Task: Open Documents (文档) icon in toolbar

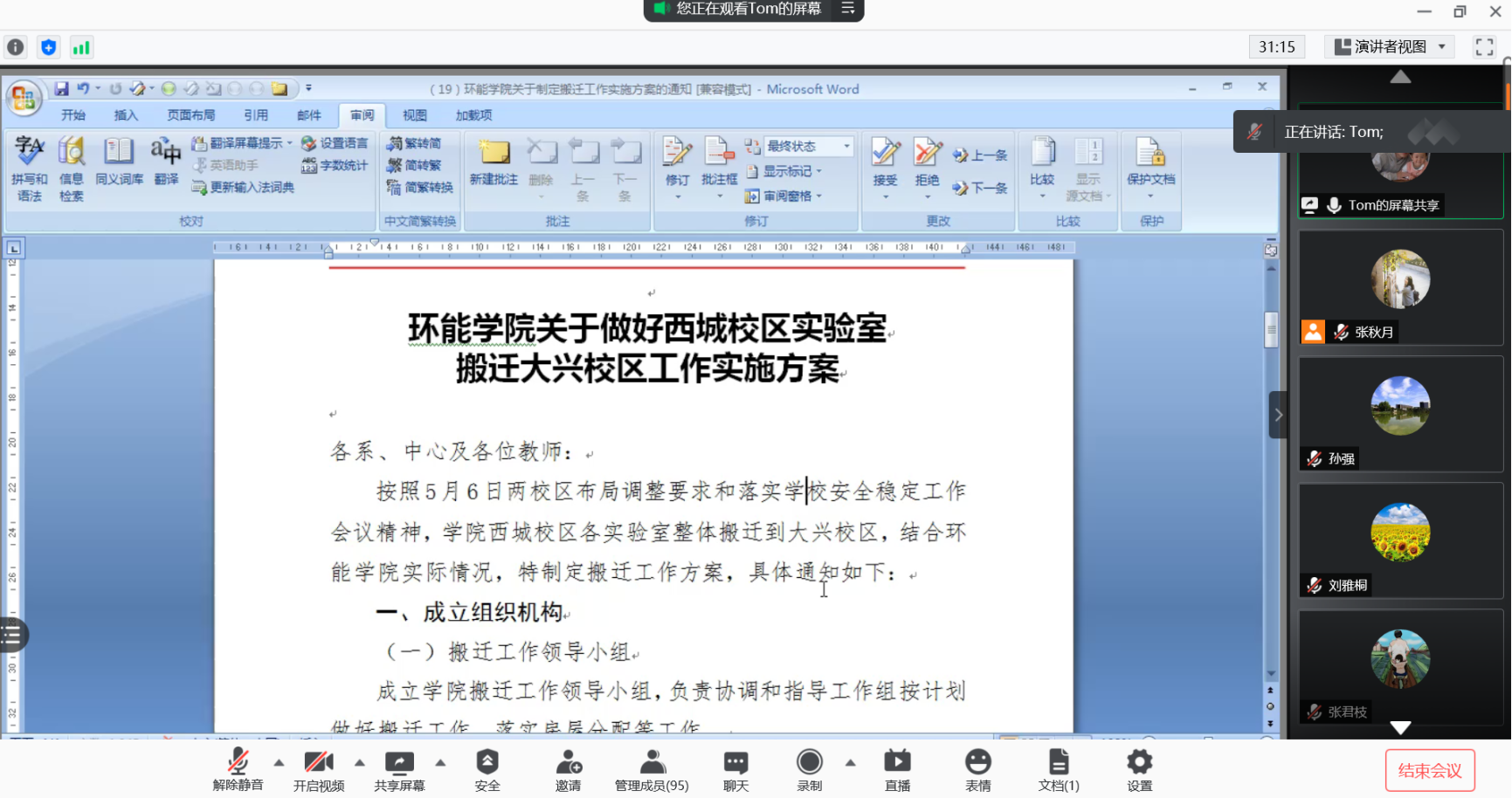Action: click(x=1058, y=762)
